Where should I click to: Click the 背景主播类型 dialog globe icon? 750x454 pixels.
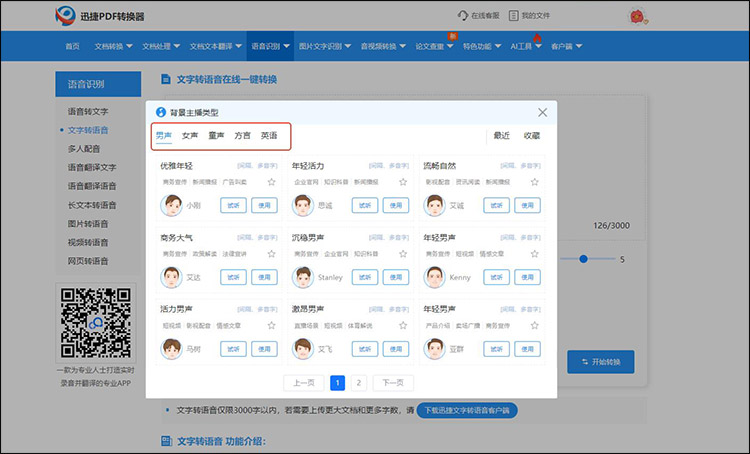pos(161,112)
